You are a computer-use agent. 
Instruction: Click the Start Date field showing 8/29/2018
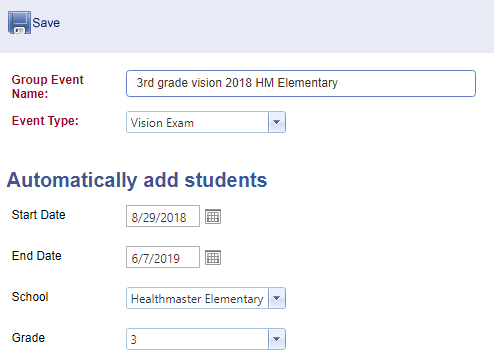tap(163, 216)
